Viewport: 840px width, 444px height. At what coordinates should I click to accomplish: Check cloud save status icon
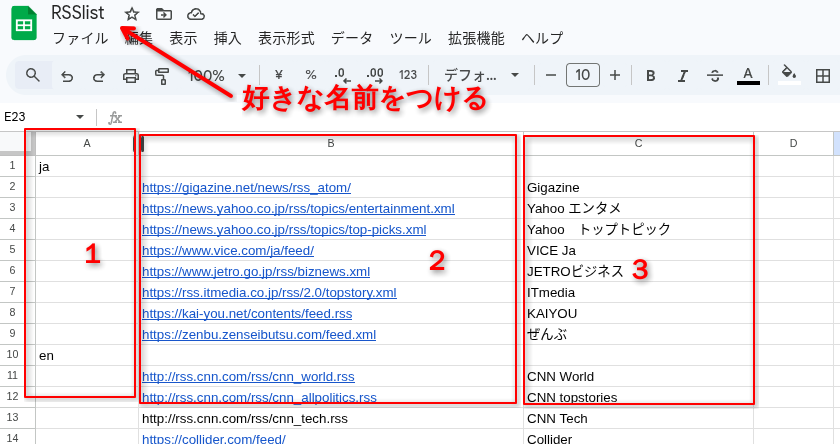point(196,14)
